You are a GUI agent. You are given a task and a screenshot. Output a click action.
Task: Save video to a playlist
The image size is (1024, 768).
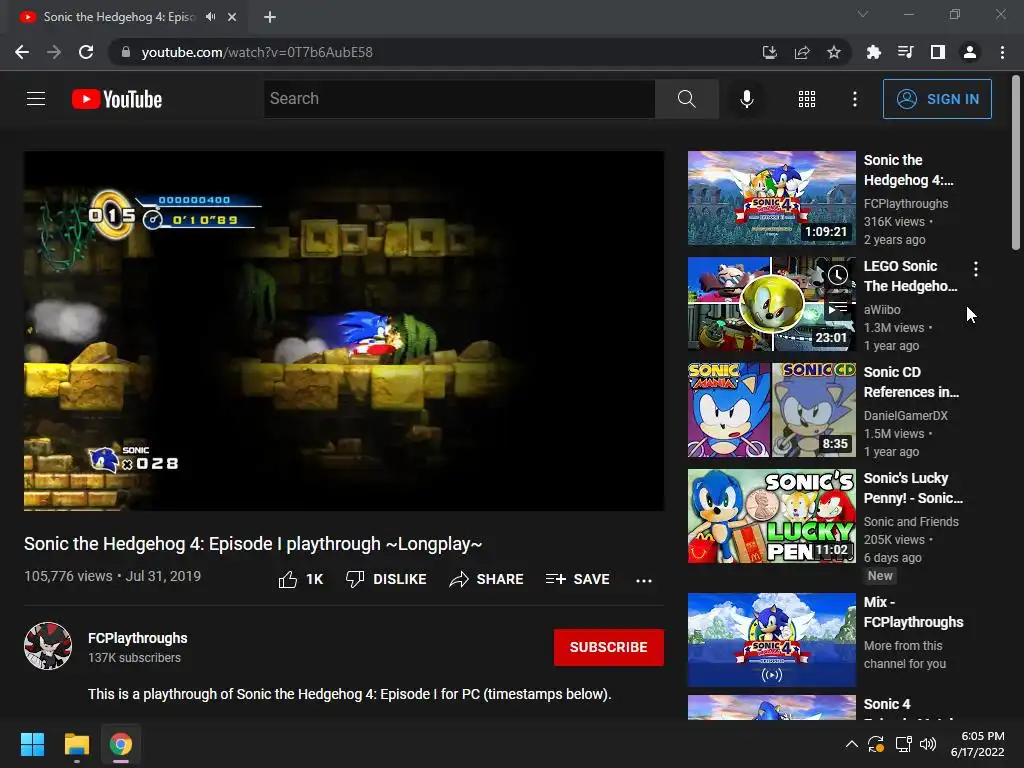578,579
